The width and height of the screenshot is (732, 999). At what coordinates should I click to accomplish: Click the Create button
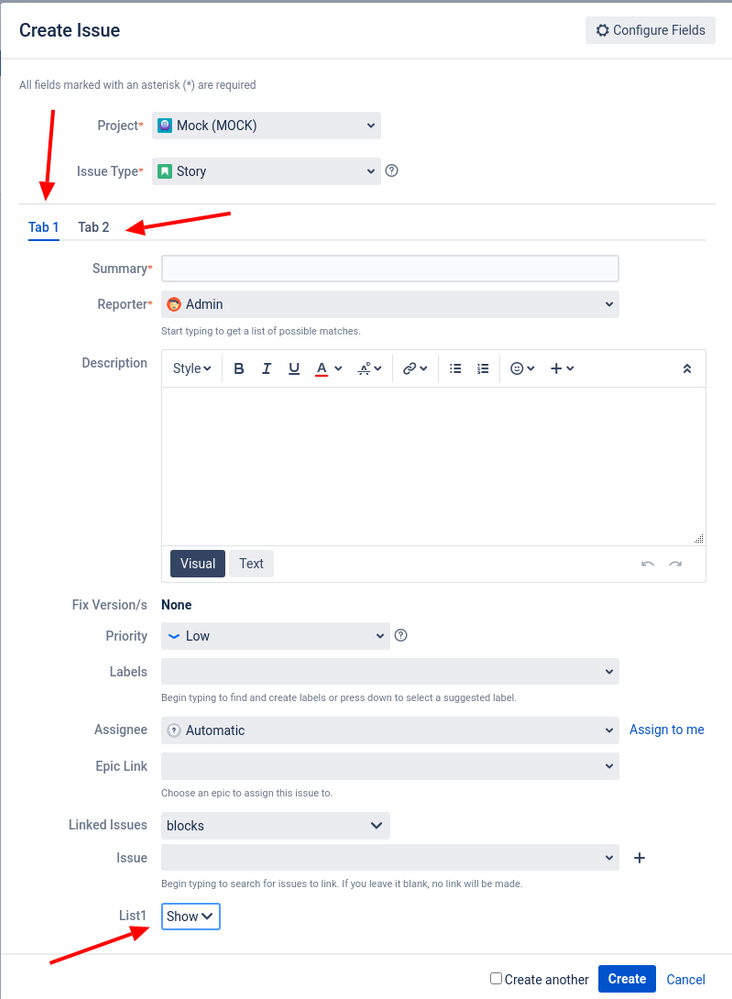pyautogui.click(x=627, y=979)
